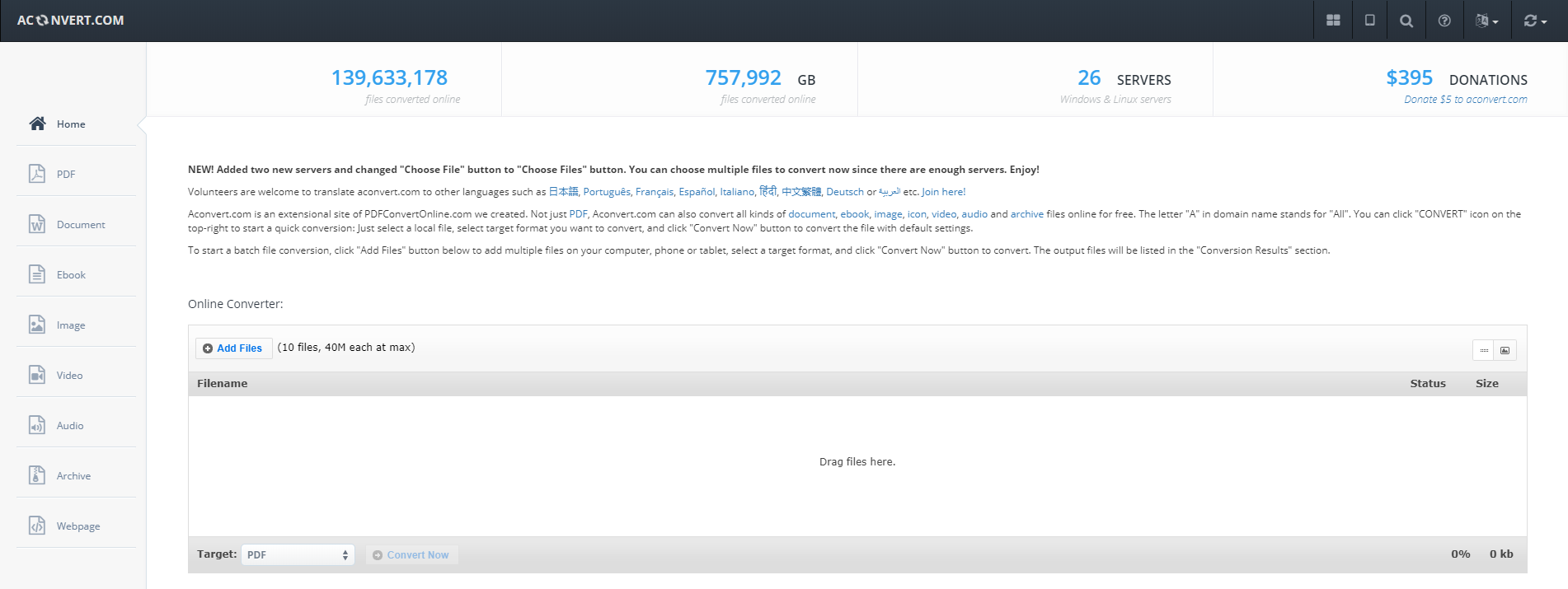Click the Ebook file icon in sidebar
This screenshot has width=1568, height=589.
coord(37,274)
